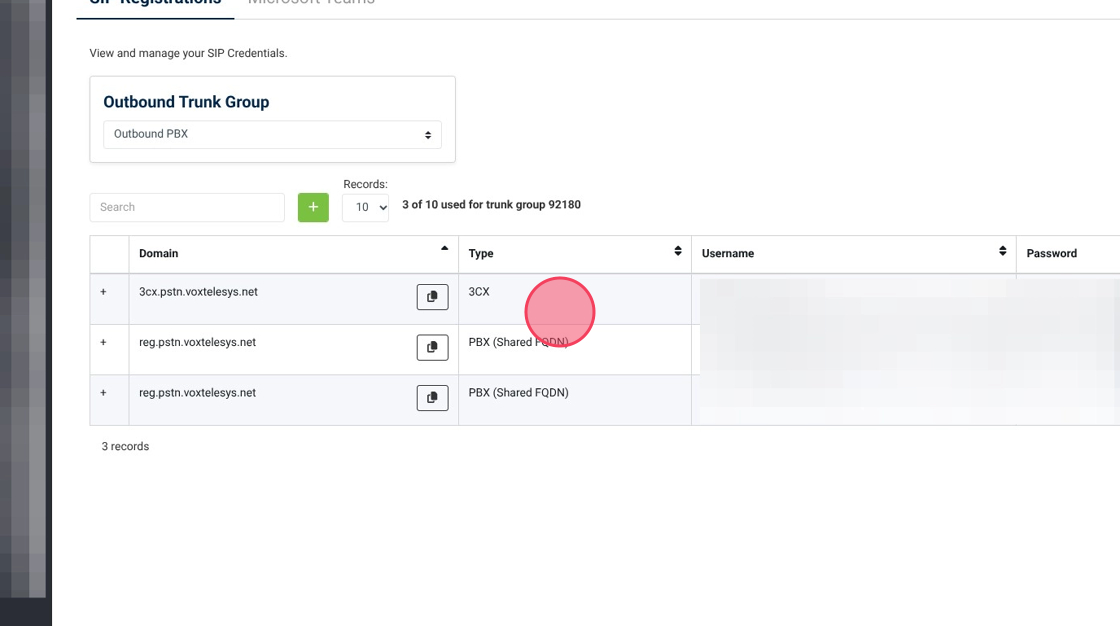Click the 3cx.pstn.voxtelesys.net domain text
The height and width of the screenshot is (626, 1120).
point(198,292)
